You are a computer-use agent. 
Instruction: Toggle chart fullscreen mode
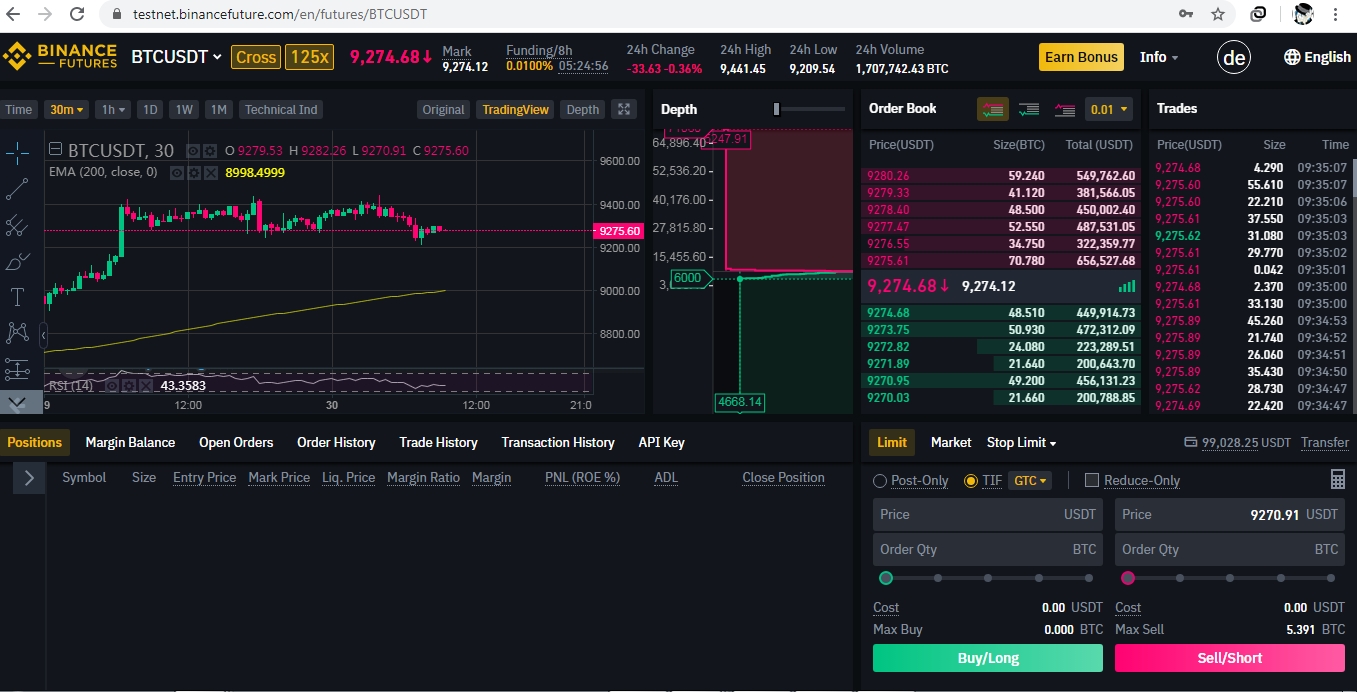(x=623, y=109)
